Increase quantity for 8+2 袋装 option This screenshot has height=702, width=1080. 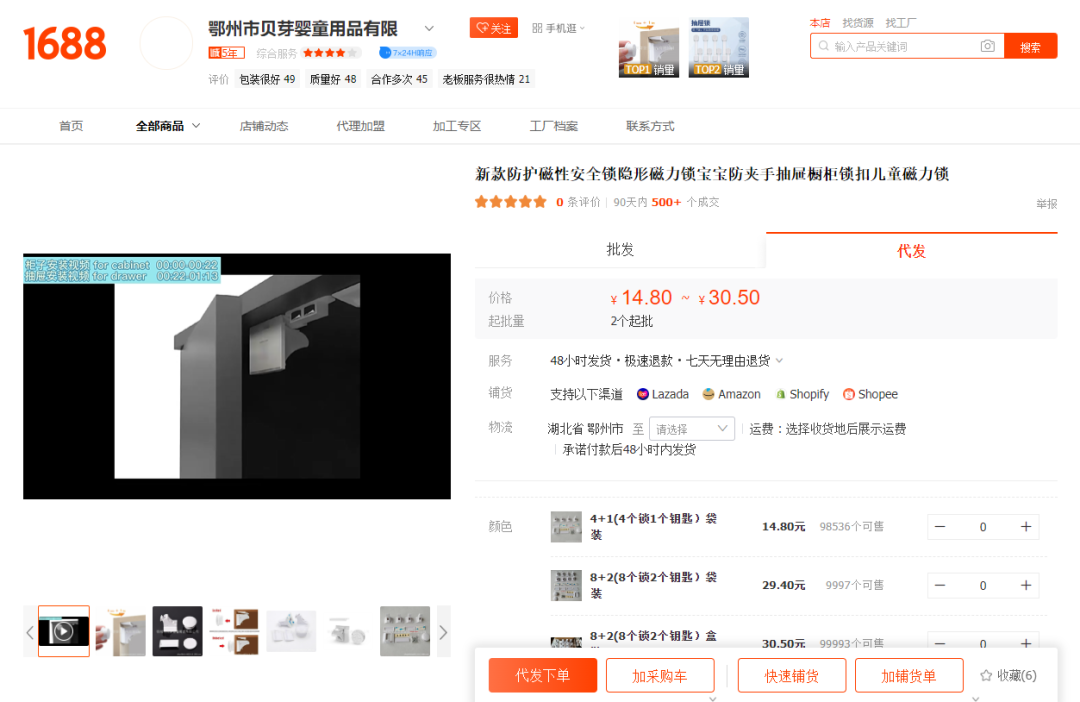(x=1026, y=586)
